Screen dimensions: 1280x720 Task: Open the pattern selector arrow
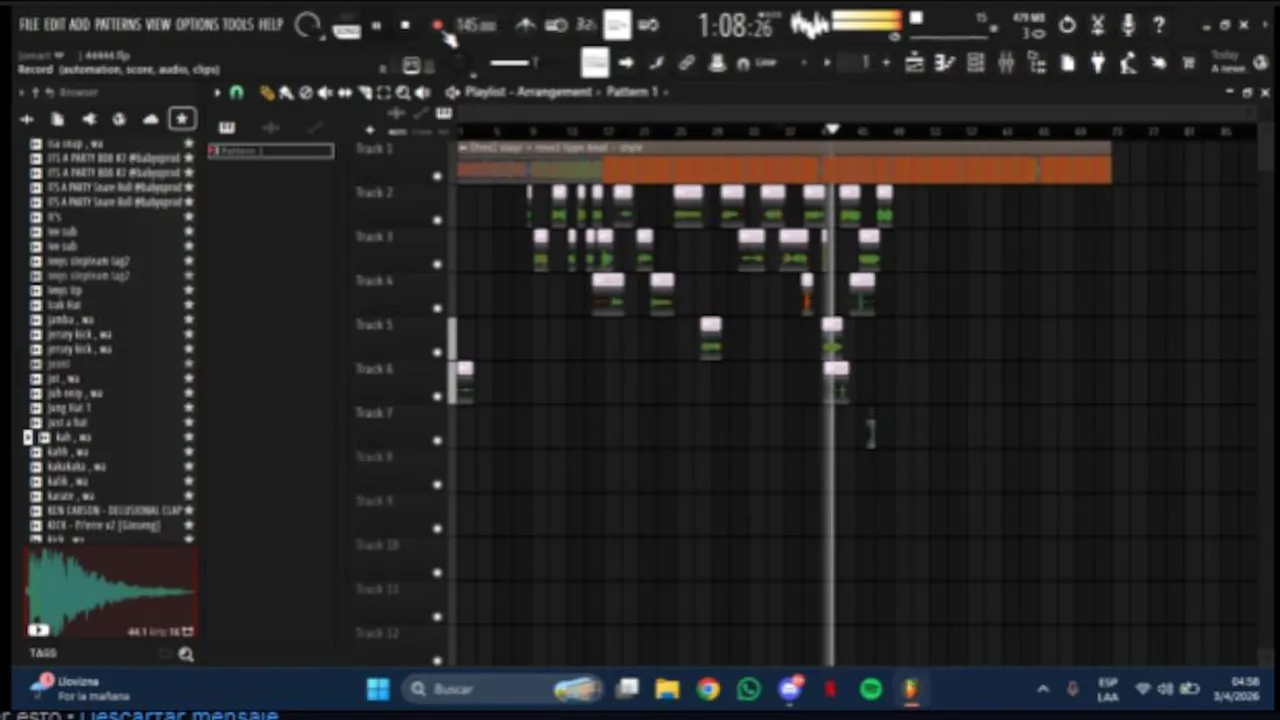[x=827, y=63]
